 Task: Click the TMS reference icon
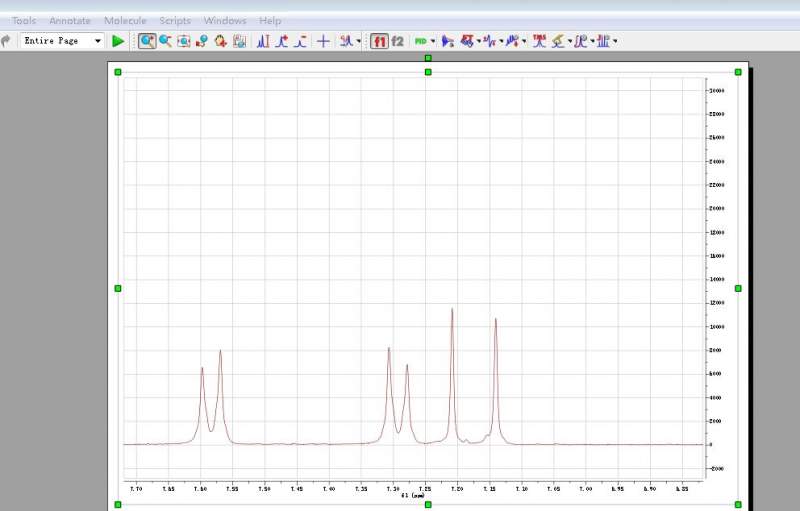pyautogui.click(x=539, y=41)
